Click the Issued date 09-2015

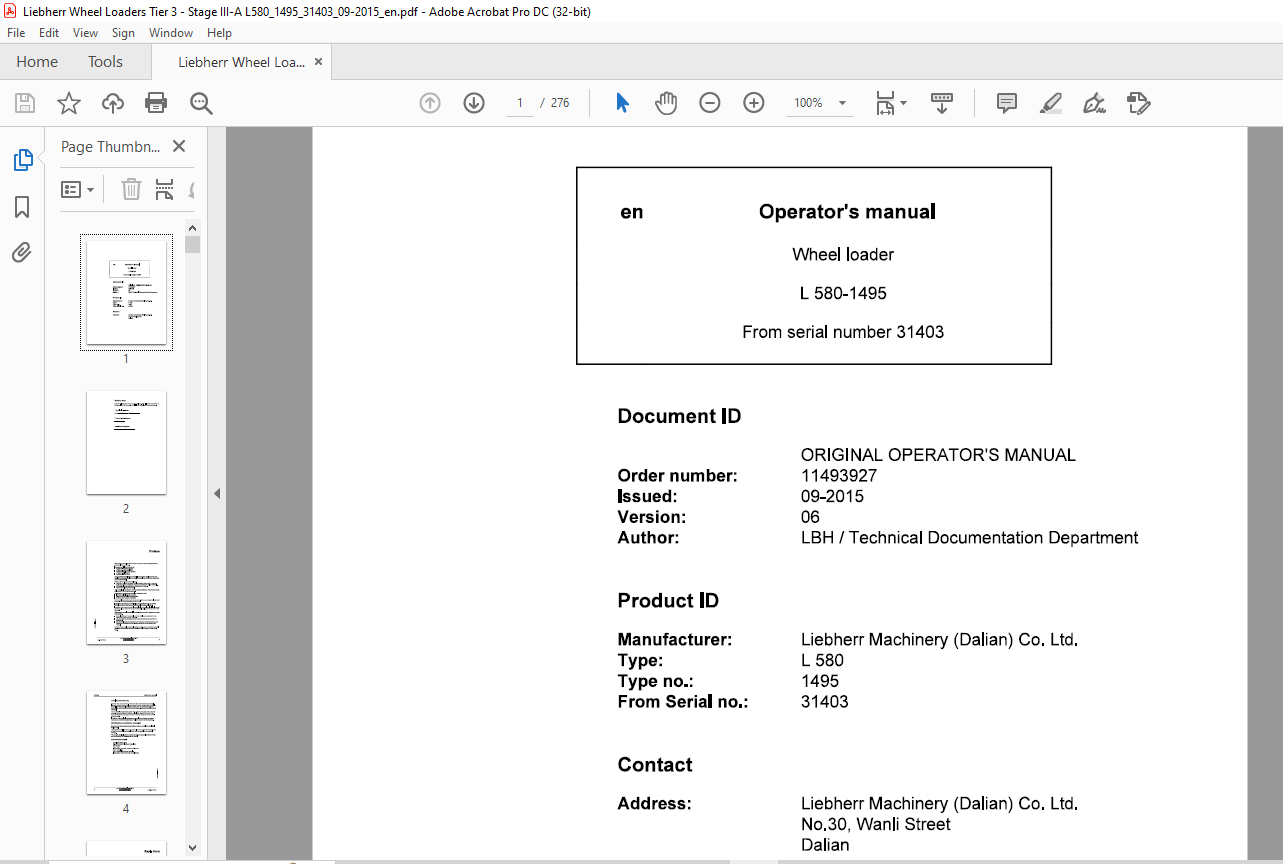tap(832, 497)
